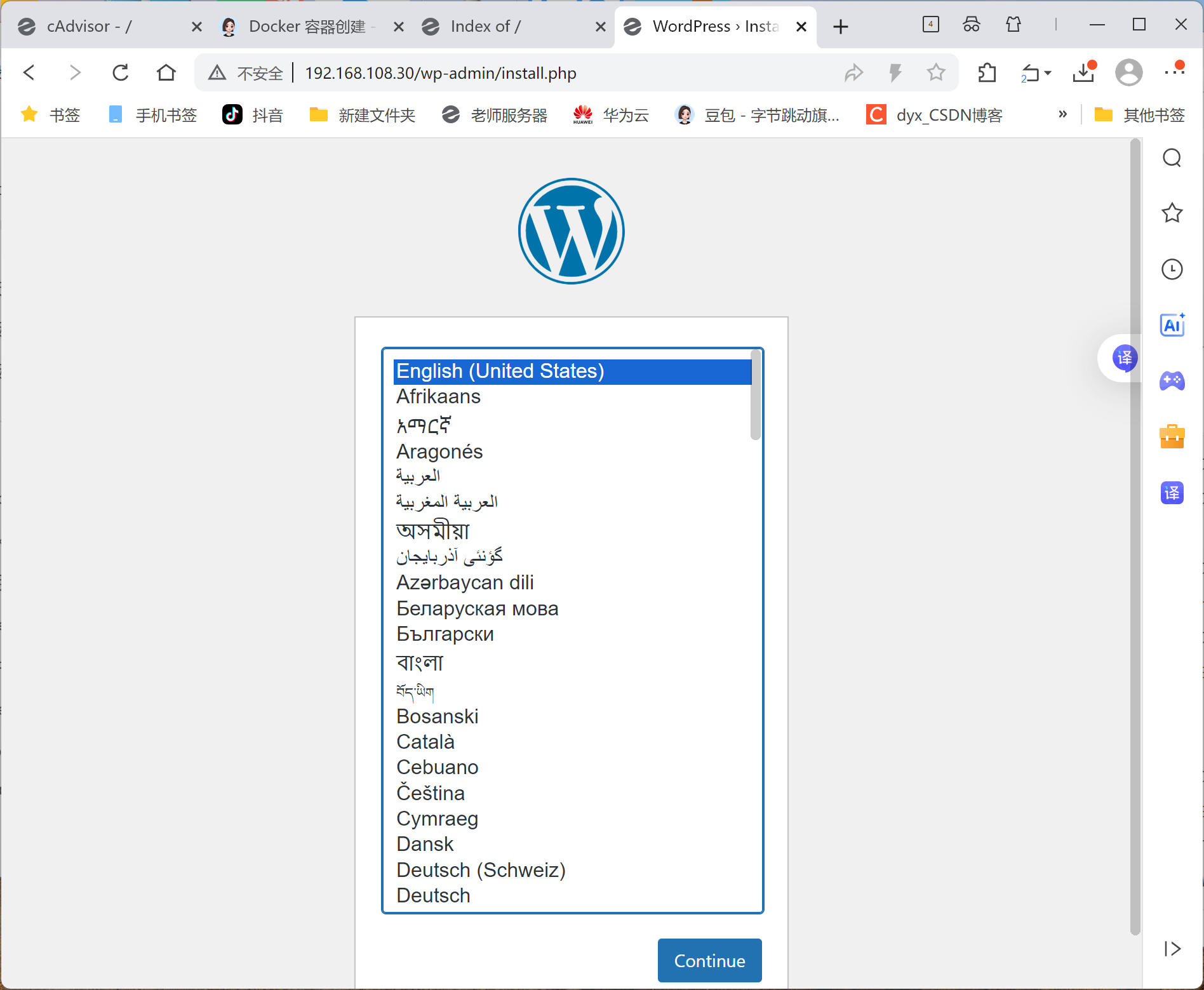Click the Continue button
The width and height of the screenshot is (1204, 990).
[x=710, y=960]
